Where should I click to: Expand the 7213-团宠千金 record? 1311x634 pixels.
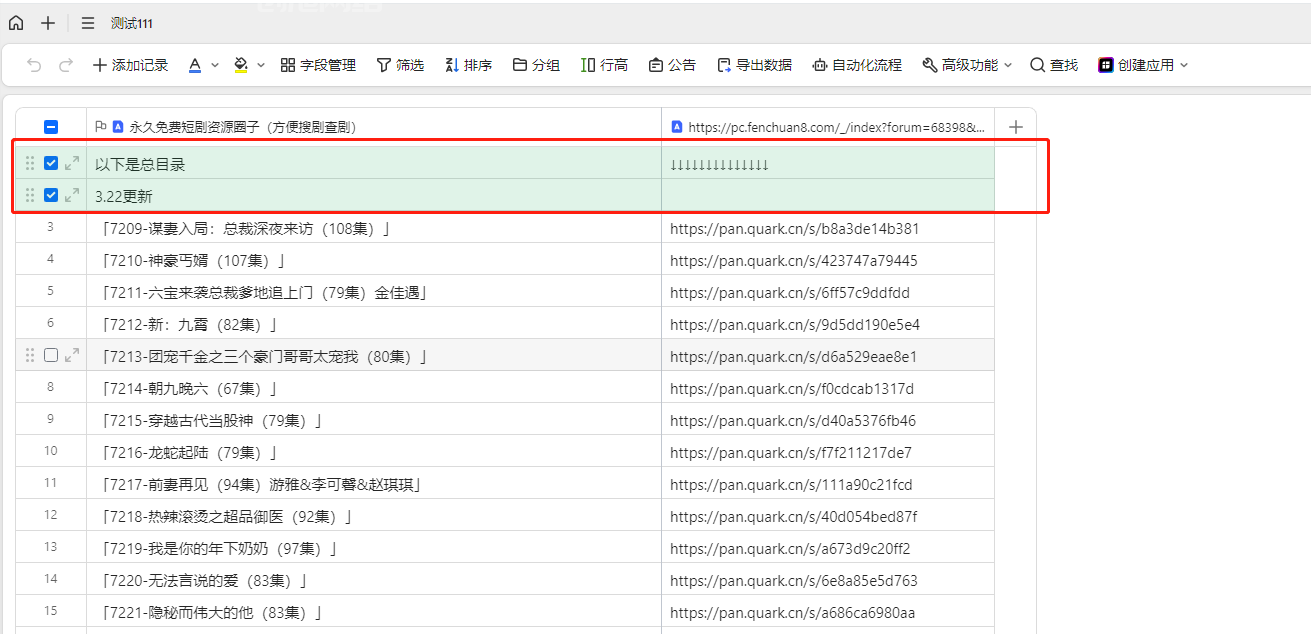pos(72,355)
